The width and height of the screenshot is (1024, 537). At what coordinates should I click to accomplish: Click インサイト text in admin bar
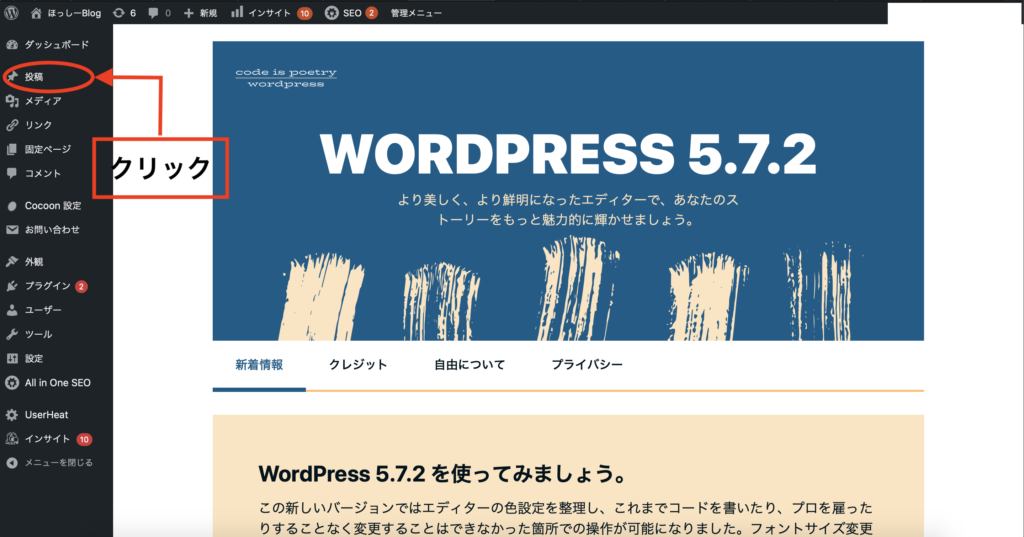click(269, 13)
